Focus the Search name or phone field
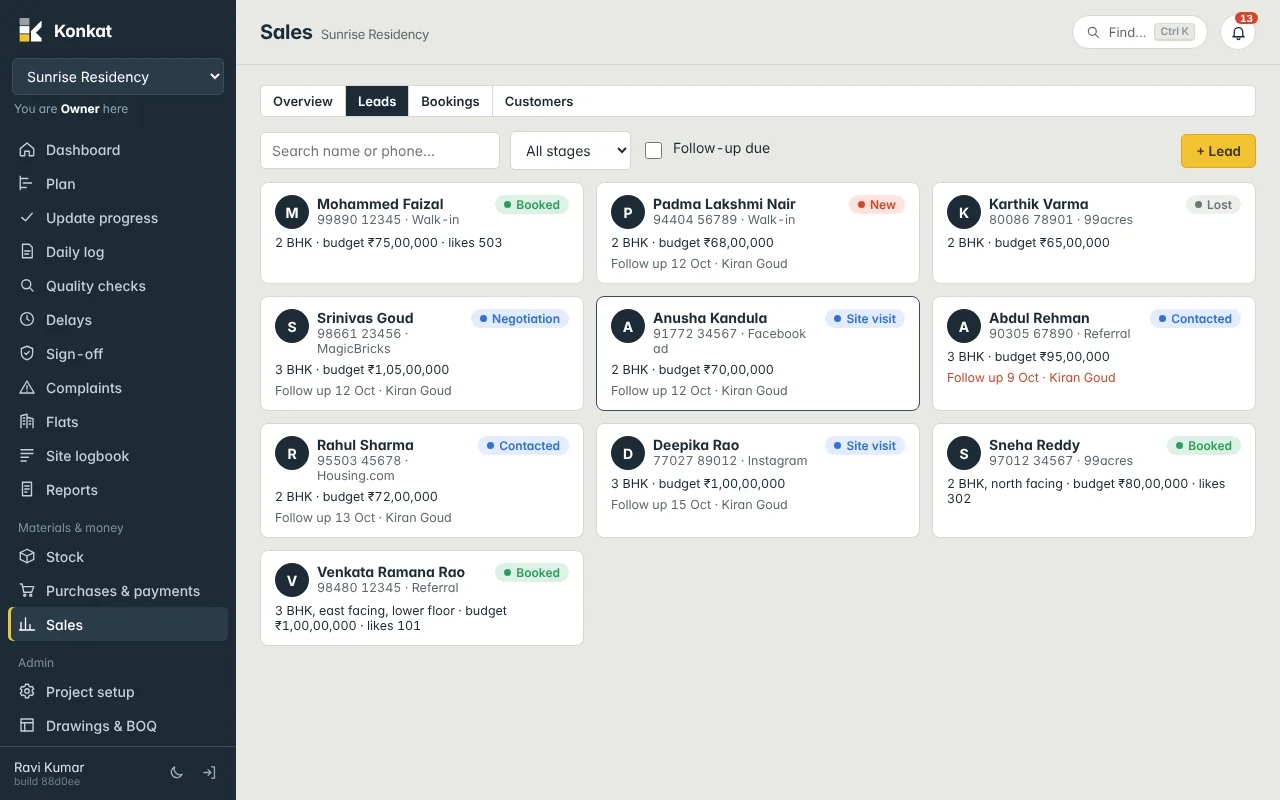1280x800 pixels. pos(380,151)
